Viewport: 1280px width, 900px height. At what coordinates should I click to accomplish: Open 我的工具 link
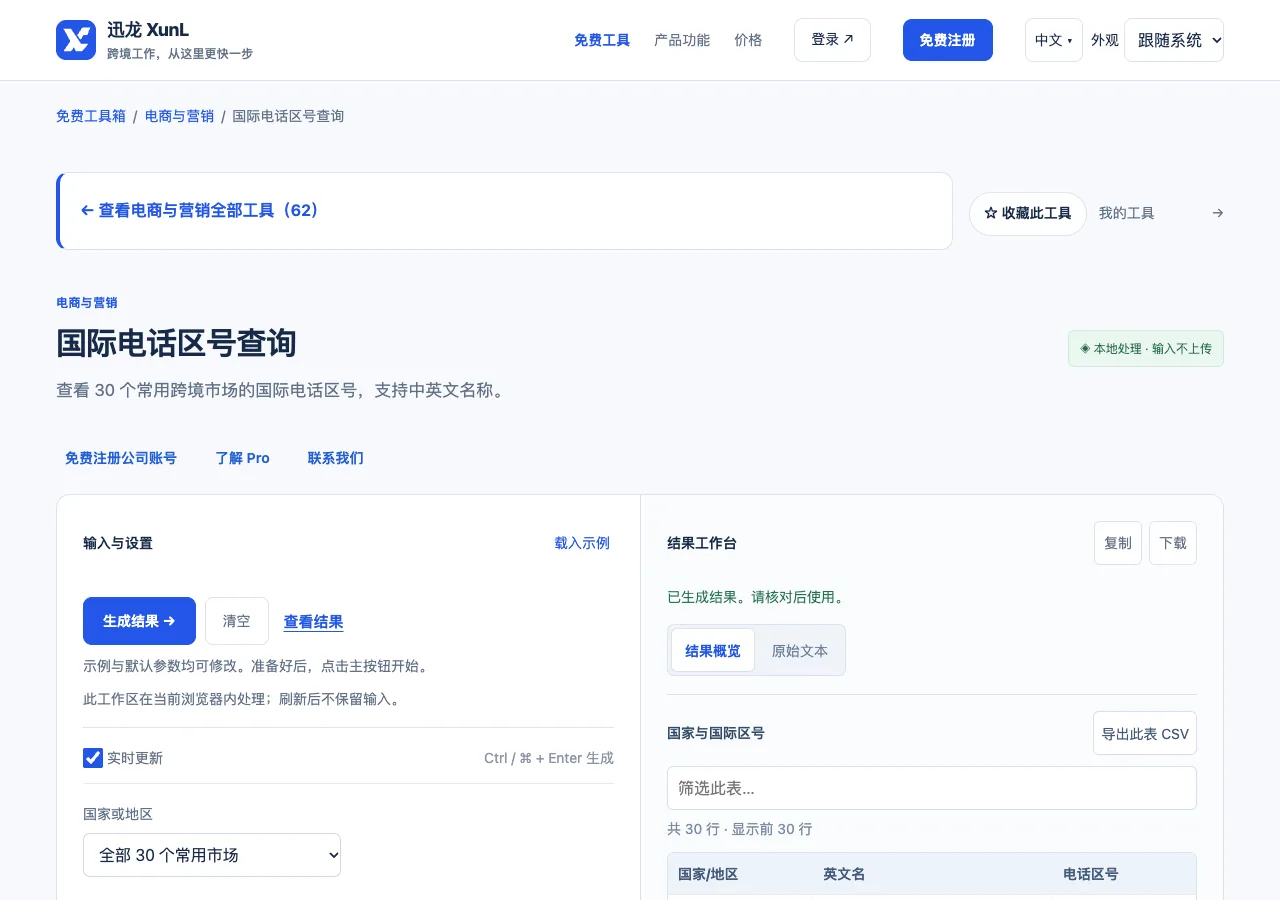tap(1126, 213)
